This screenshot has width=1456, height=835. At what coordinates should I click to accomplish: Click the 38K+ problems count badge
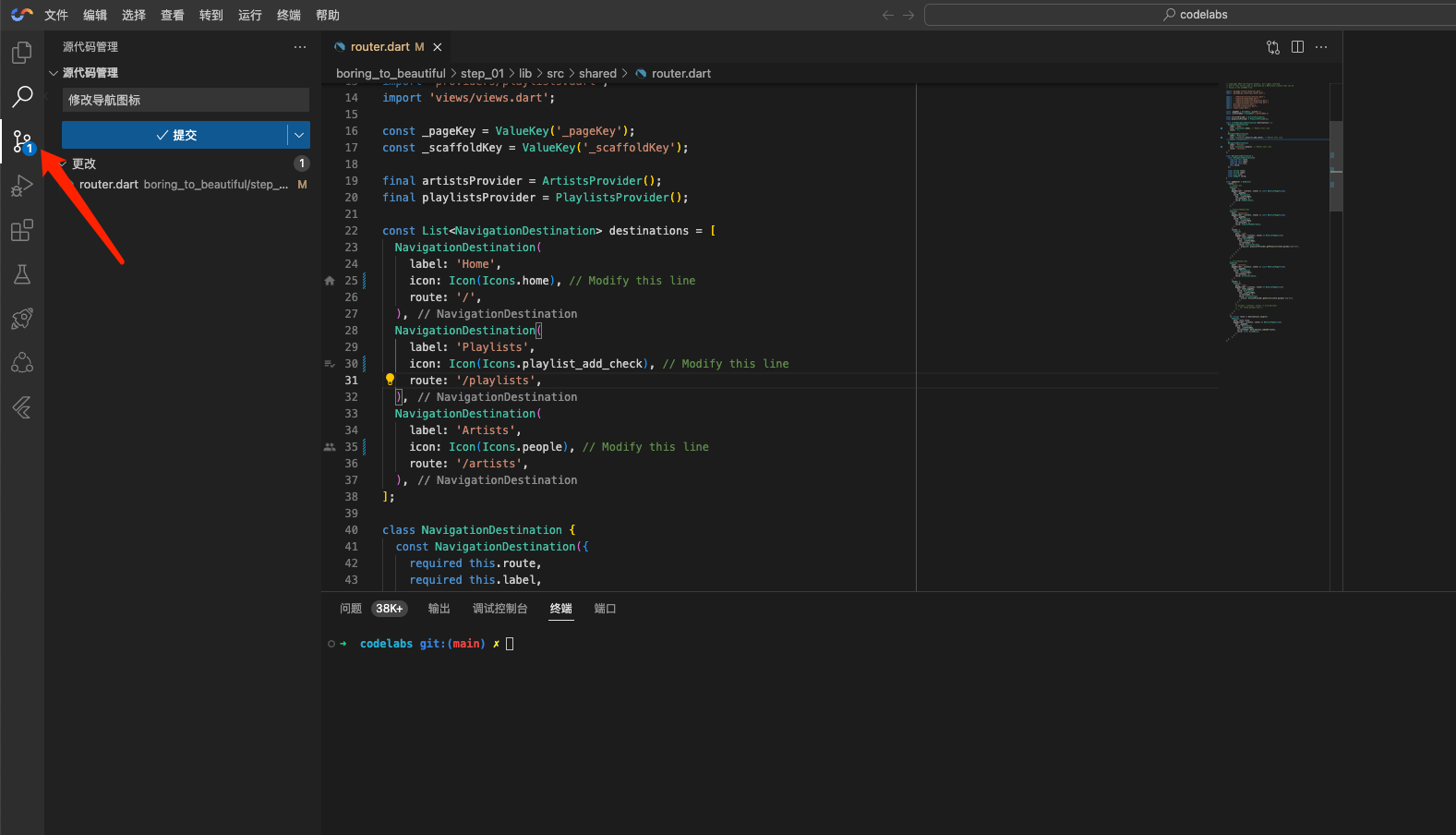[x=389, y=609]
